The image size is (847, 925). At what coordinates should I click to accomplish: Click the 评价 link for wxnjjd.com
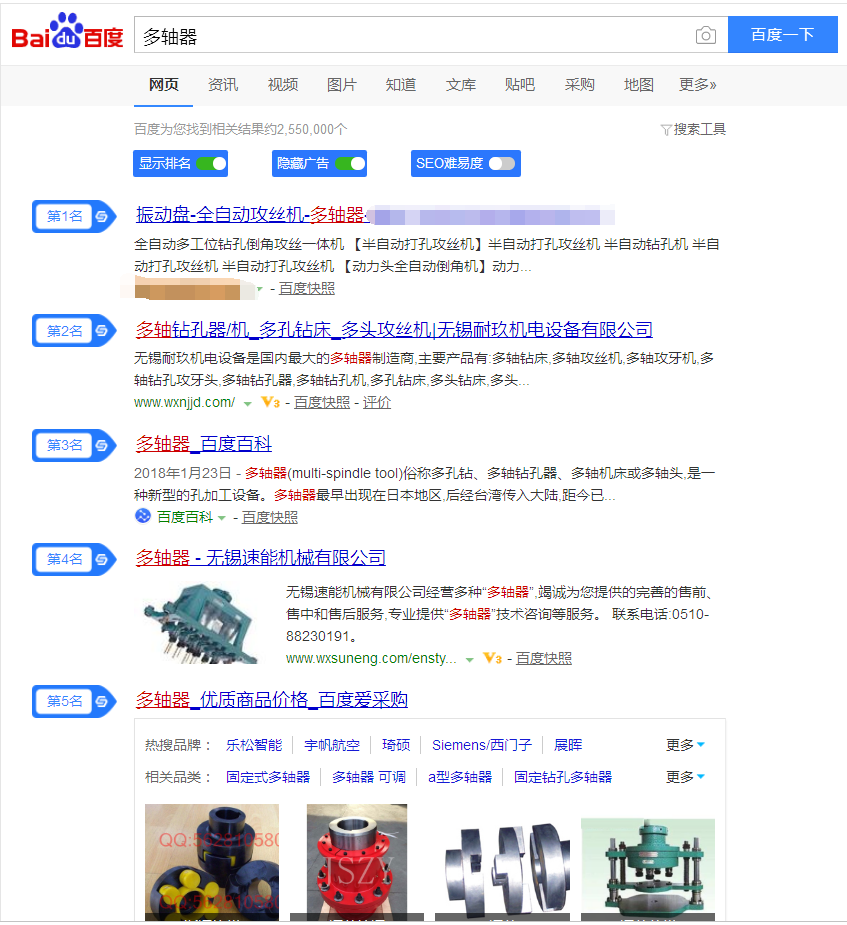pos(377,402)
